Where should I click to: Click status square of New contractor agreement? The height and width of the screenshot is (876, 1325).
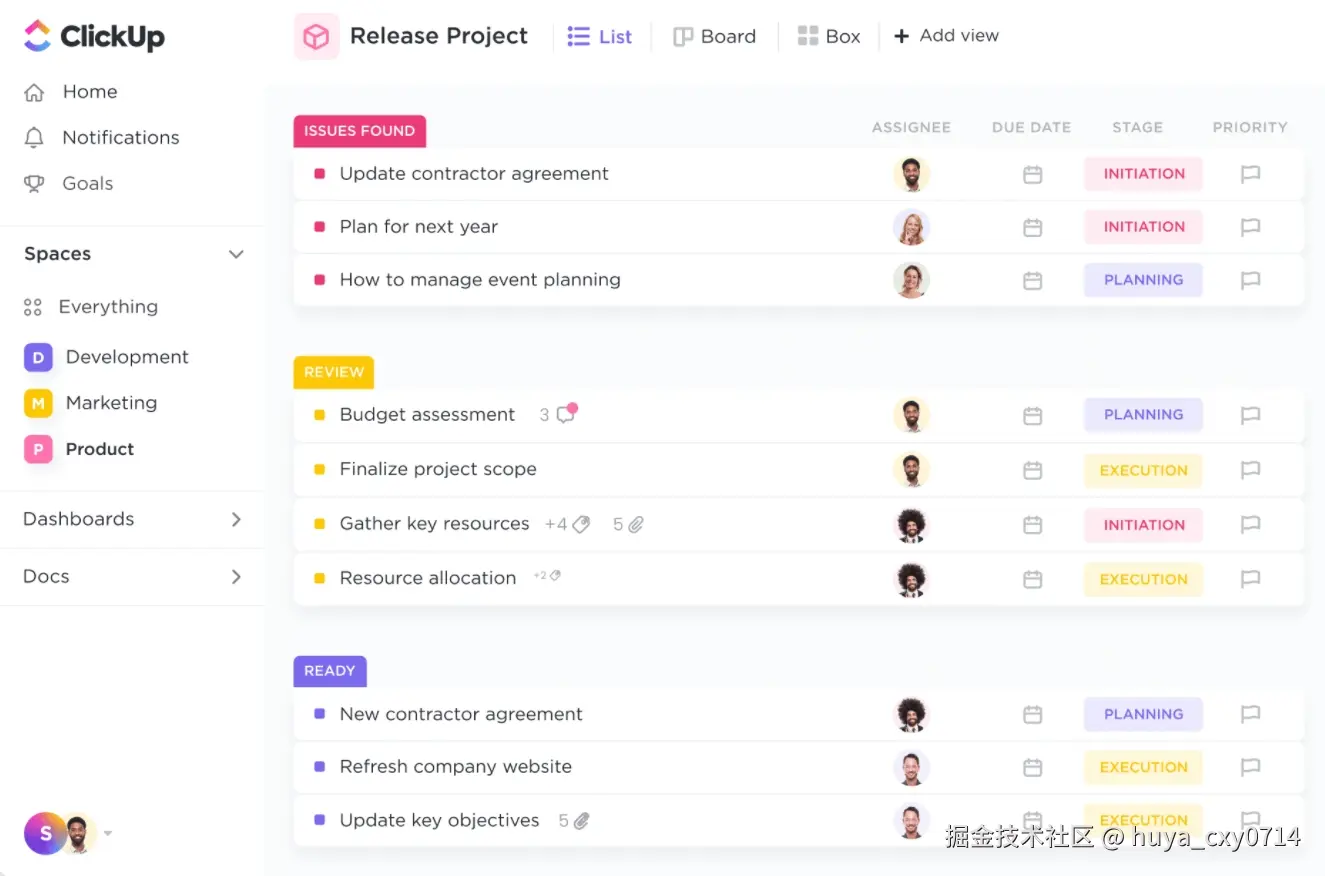point(320,714)
